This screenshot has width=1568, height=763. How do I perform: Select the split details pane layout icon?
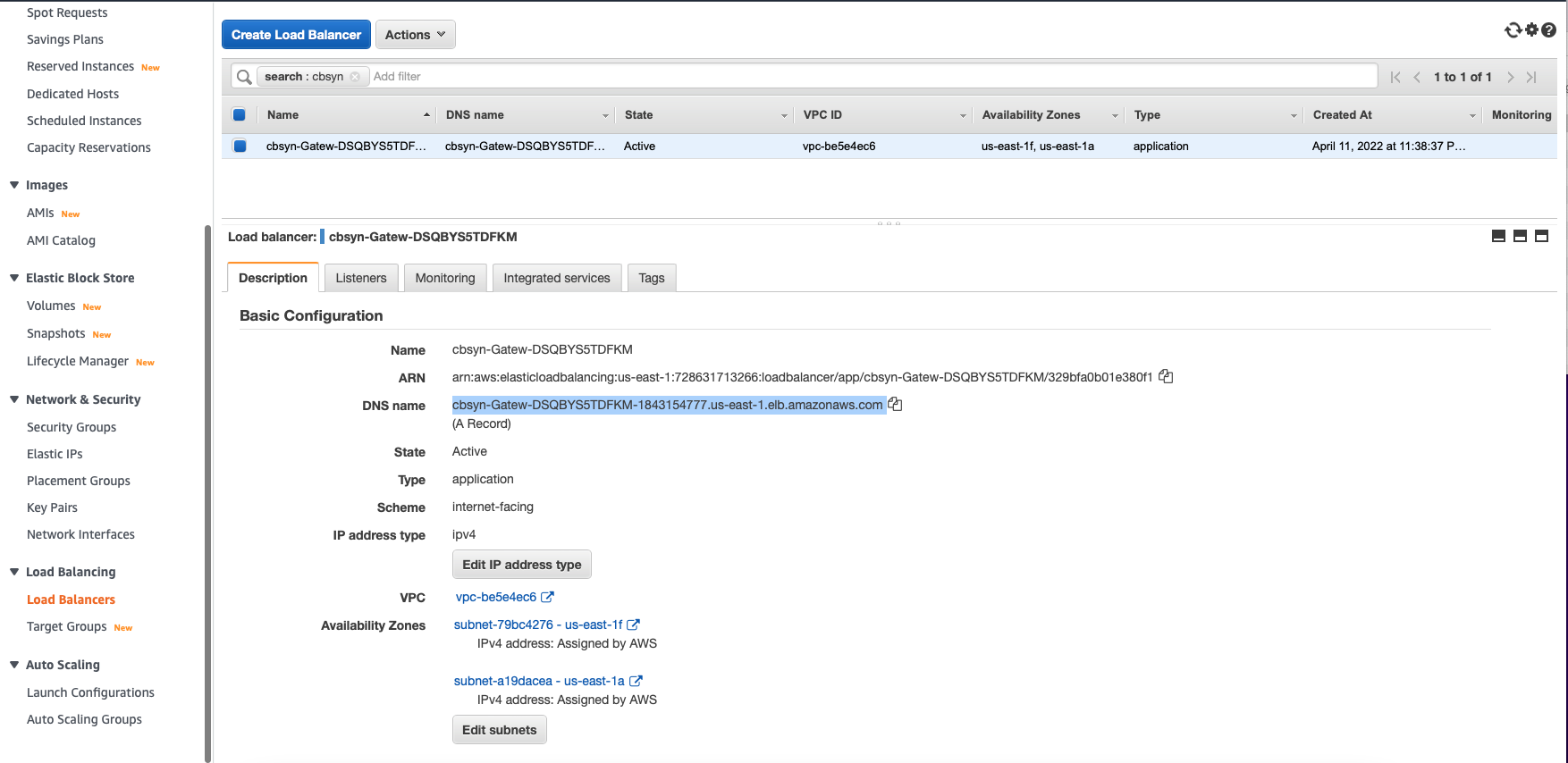click(1521, 236)
